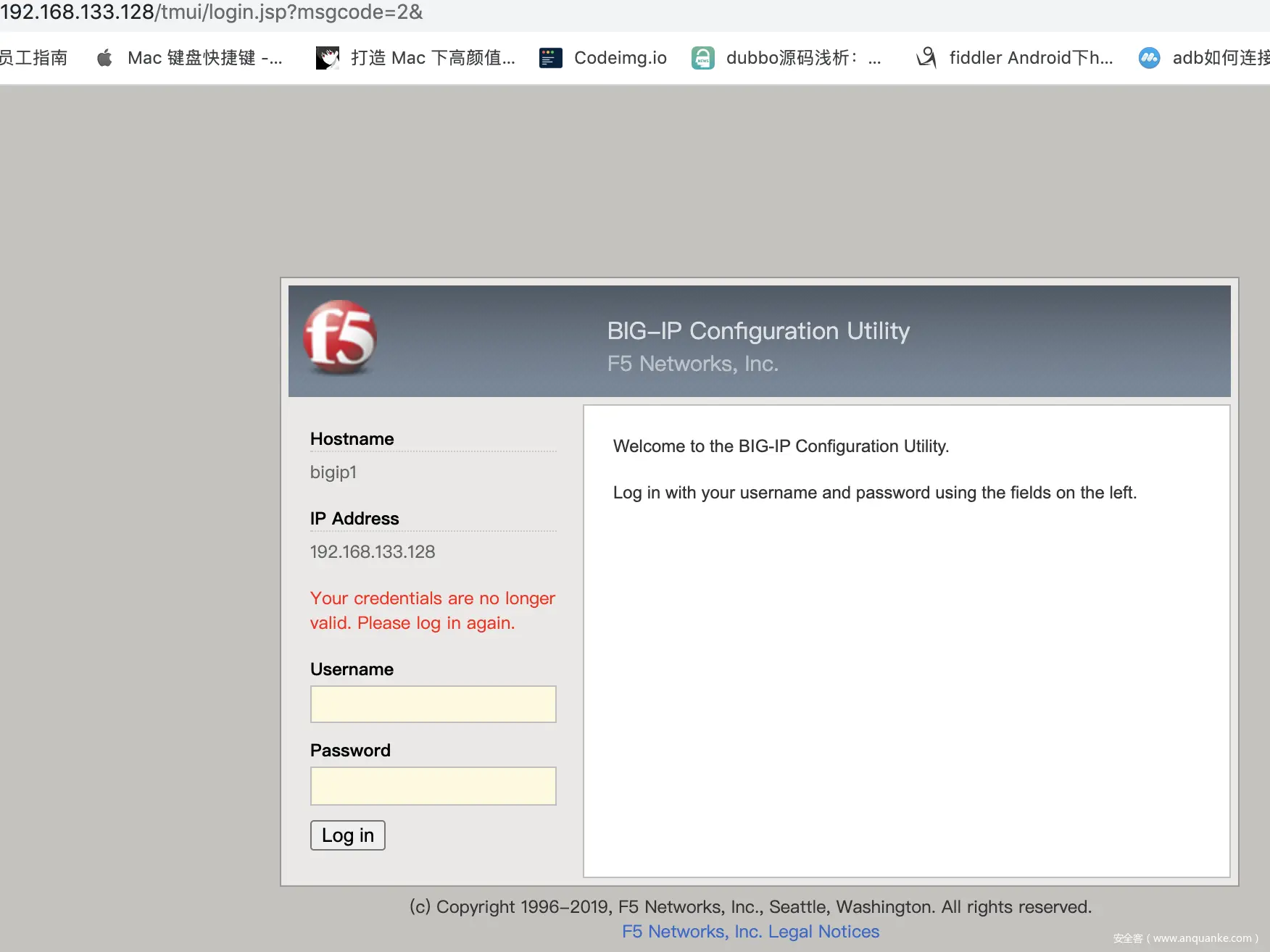Click the Username label

(x=352, y=669)
